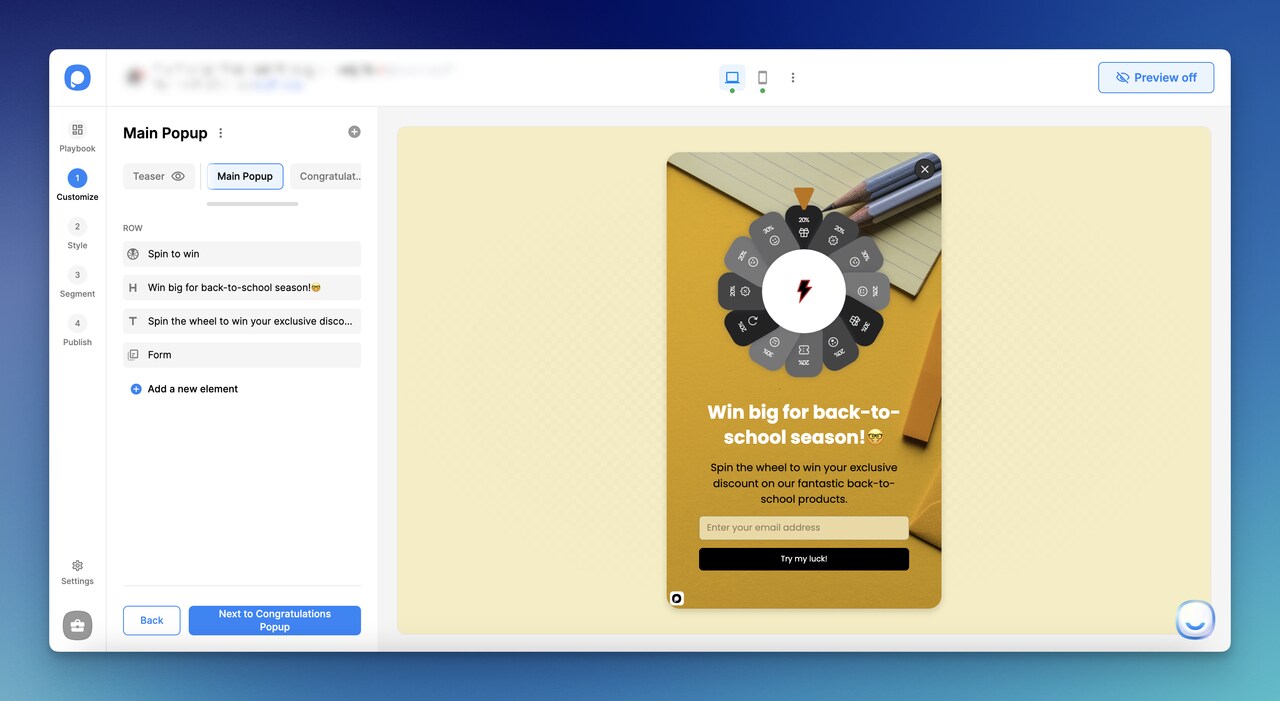
Task: Select the Main Popup tab
Action: 245,176
